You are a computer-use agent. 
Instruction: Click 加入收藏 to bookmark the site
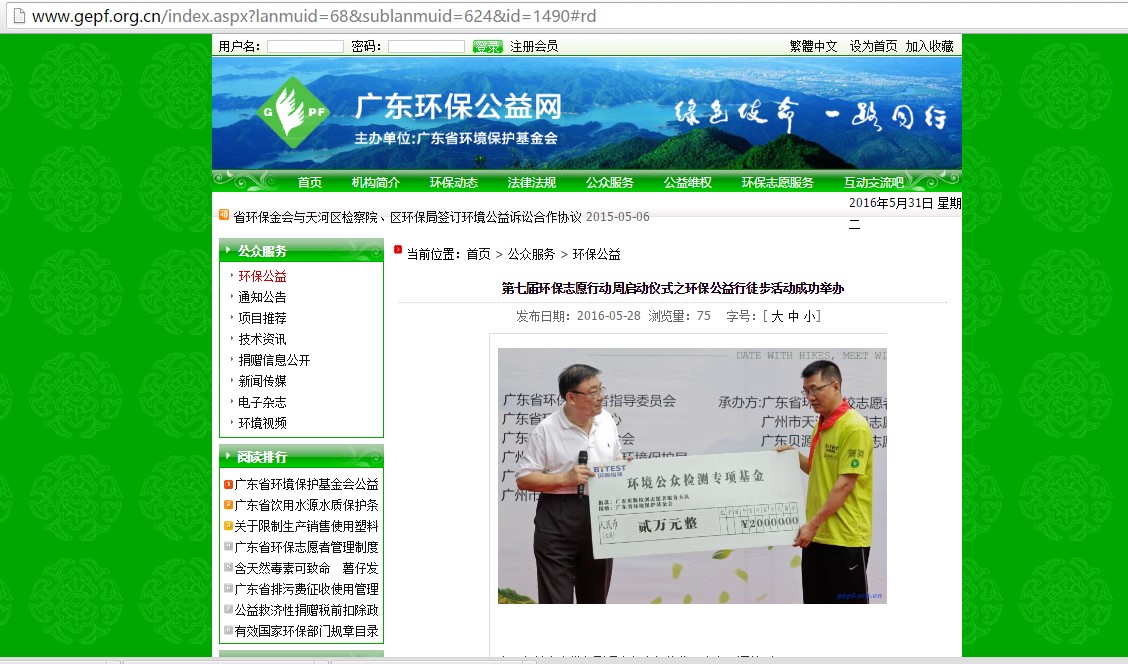click(x=929, y=46)
